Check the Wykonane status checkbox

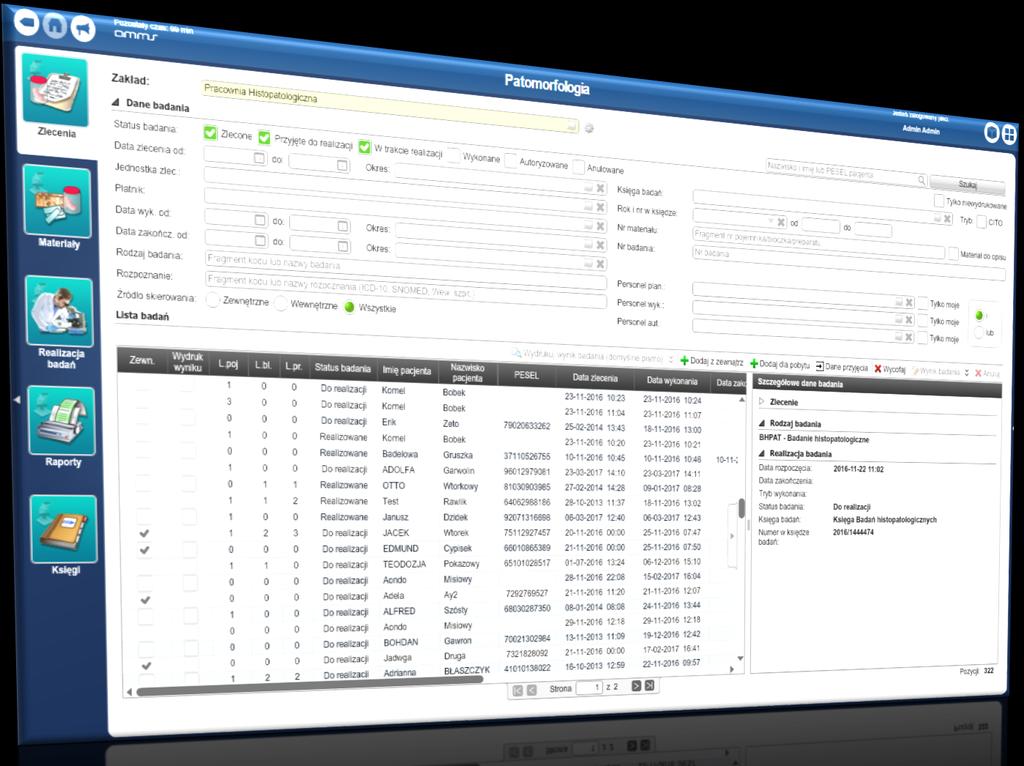pos(453,155)
